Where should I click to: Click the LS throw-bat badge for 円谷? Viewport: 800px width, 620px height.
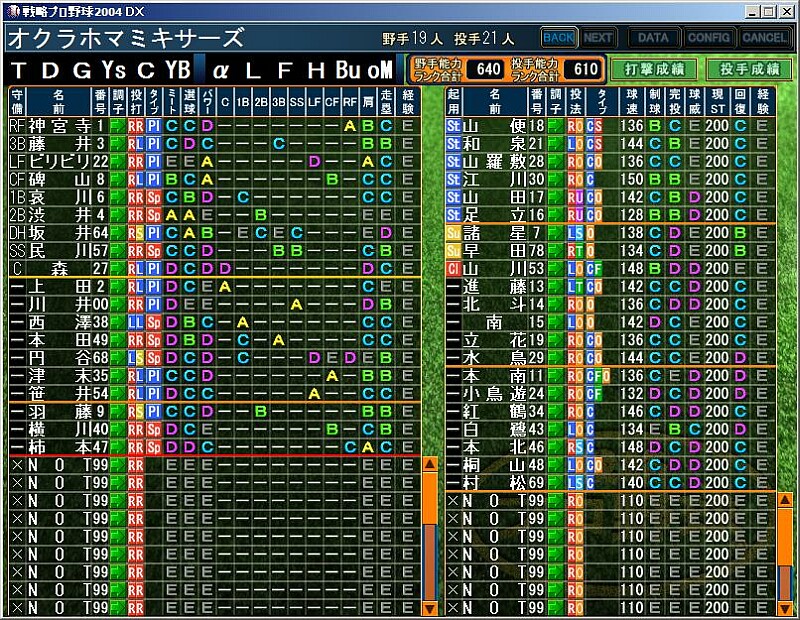tap(136, 358)
